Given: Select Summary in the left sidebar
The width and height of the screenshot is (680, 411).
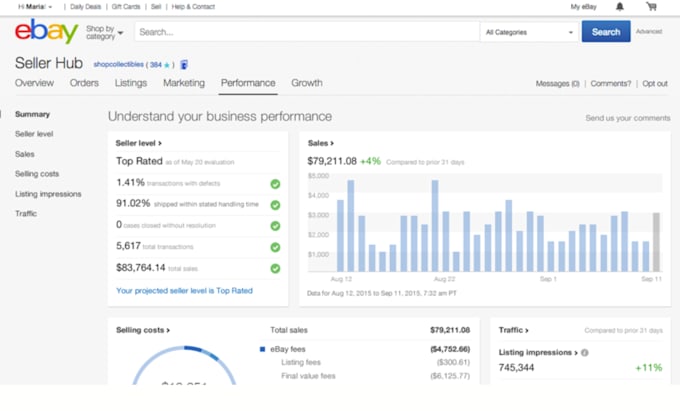Looking at the screenshot, I should 33,114.
